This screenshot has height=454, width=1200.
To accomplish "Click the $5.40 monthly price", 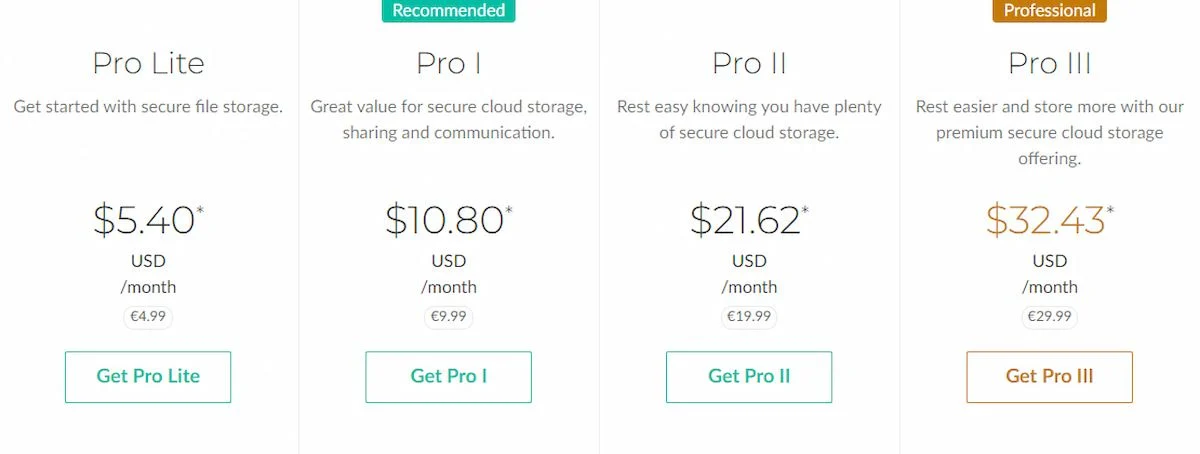I will point(148,220).
